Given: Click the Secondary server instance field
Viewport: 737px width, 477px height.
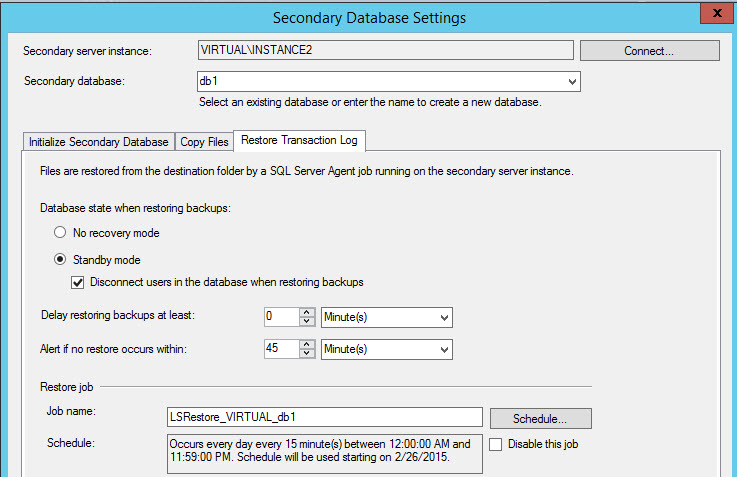Looking at the screenshot, I should tap(385, 50).
